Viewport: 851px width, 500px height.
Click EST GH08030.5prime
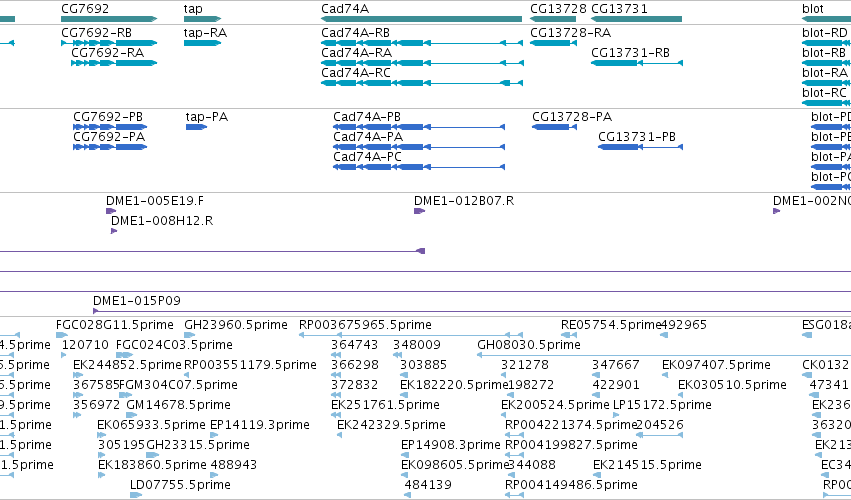coord(664,355)
